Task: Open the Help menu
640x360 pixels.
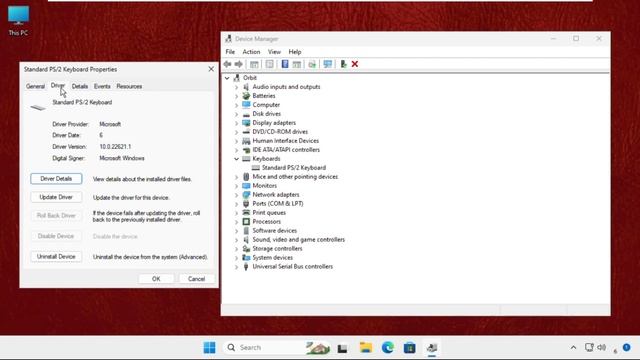Action: click(x=295, y=52)
